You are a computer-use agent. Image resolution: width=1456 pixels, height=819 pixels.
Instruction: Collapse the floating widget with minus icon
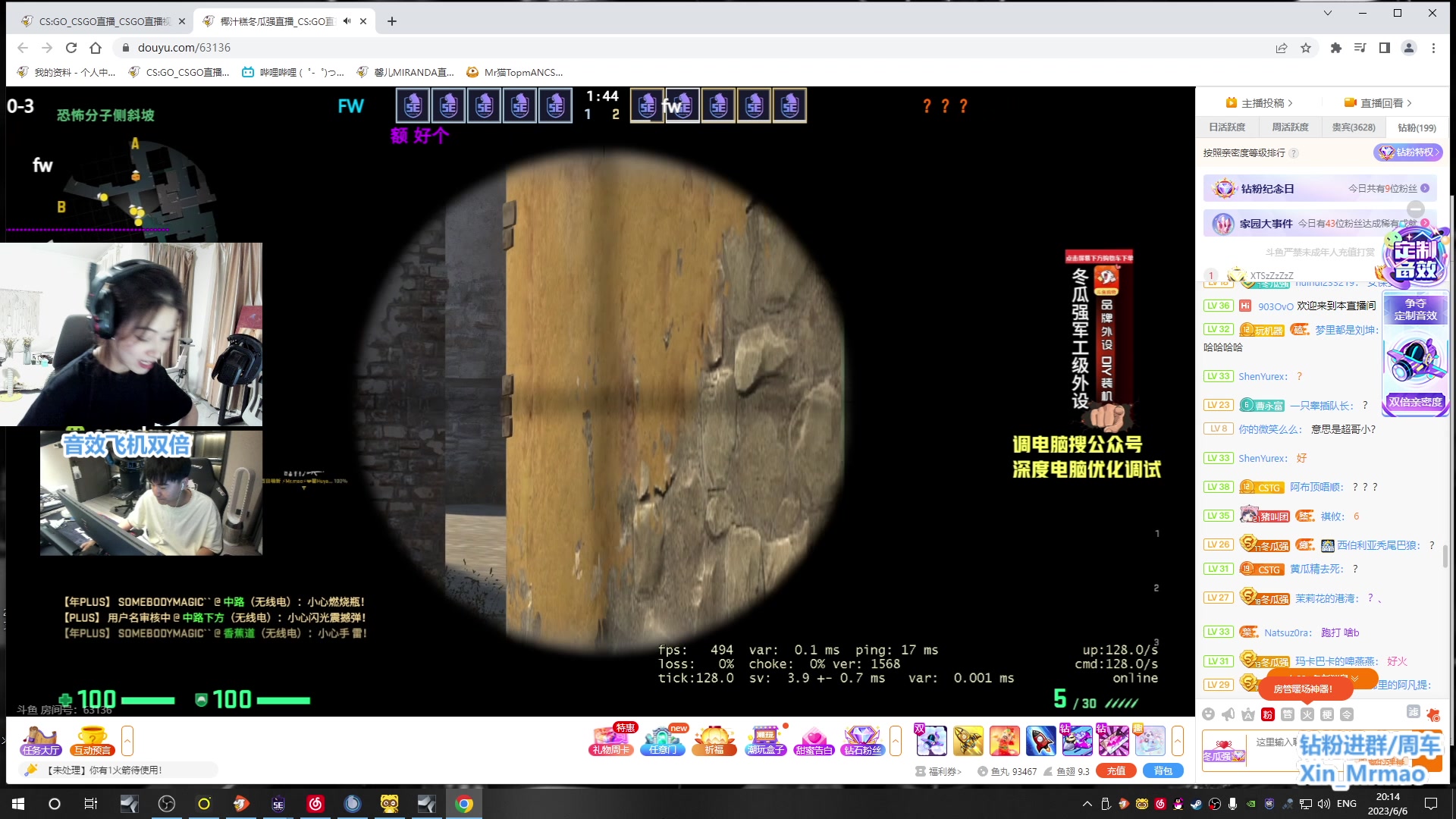pyautogui.click(x=1416, y=209)
